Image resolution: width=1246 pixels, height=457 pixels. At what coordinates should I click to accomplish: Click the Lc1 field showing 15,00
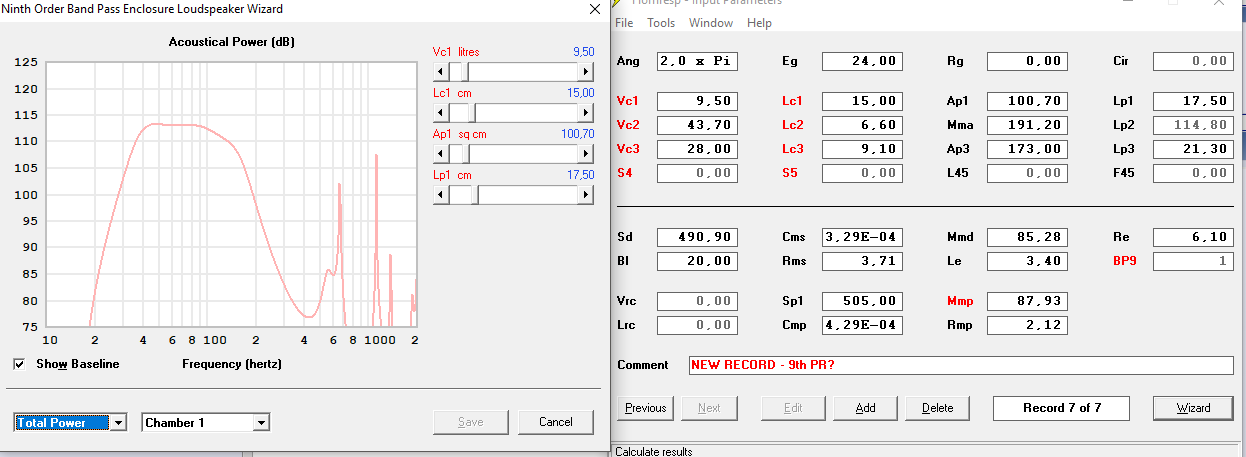pos(862,101)
